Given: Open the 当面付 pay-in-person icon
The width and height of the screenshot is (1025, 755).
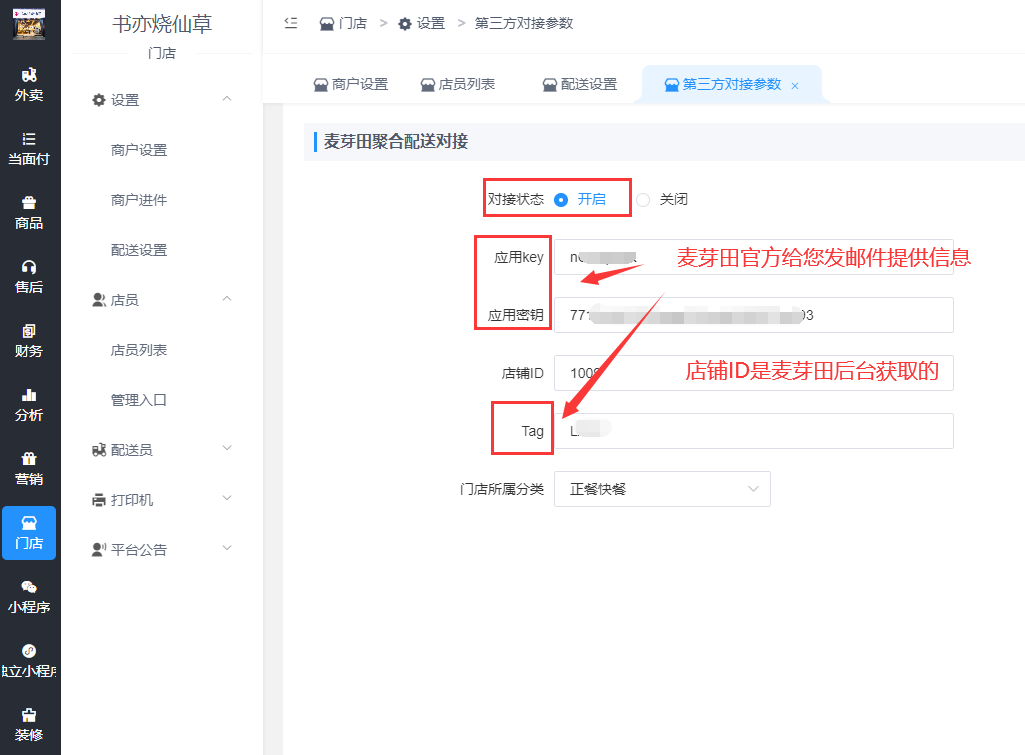Looking at the screenshot, I should click(x=29, y=149).
